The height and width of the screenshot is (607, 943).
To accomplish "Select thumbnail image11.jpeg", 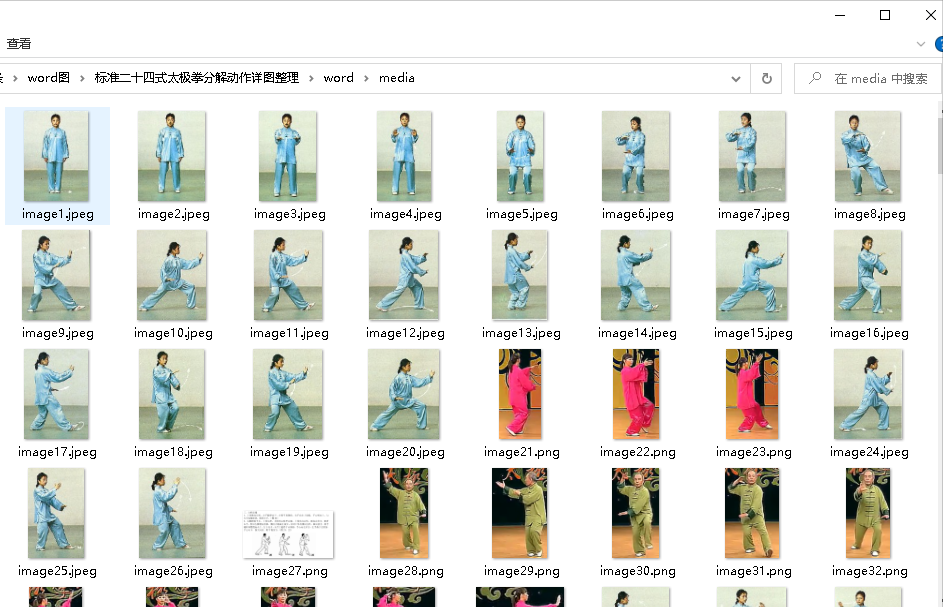I will click(288, 275).
